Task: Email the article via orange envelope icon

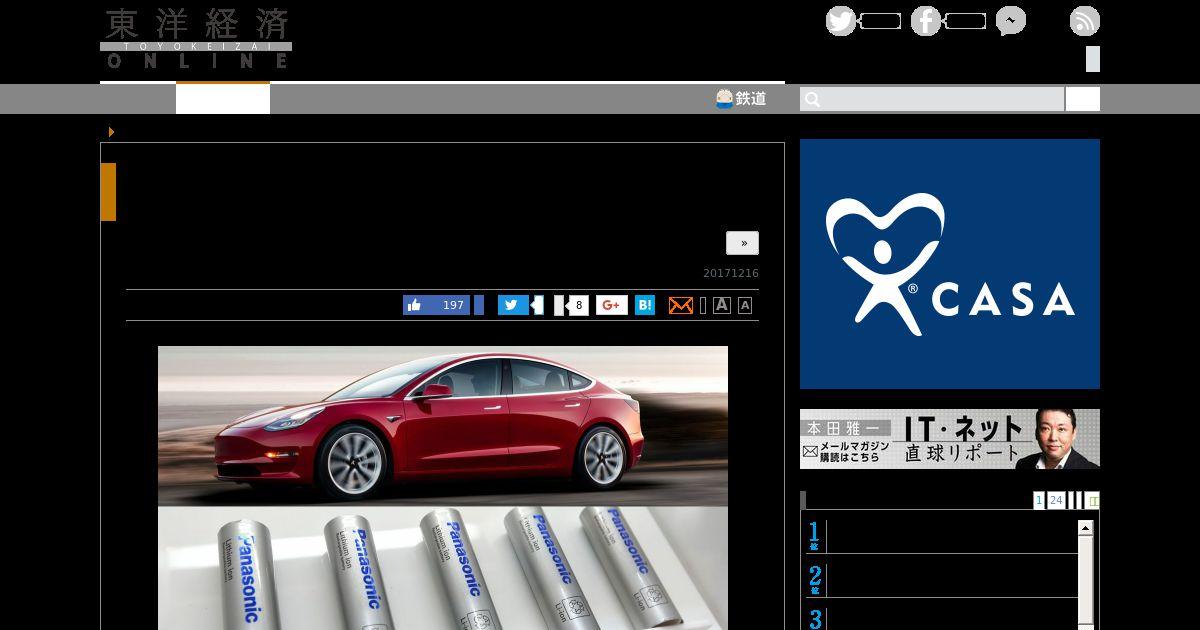Action: [x=681, y=305]
